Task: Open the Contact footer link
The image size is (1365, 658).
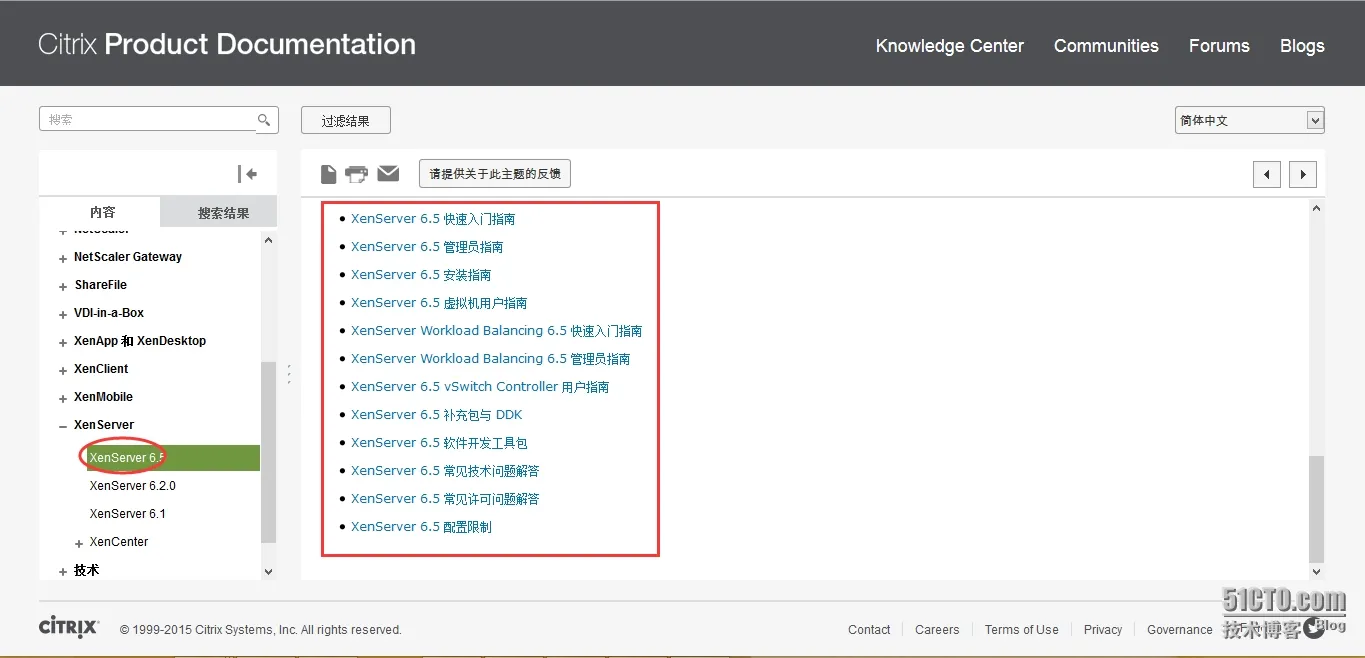Action: click(x=869, y=630)
